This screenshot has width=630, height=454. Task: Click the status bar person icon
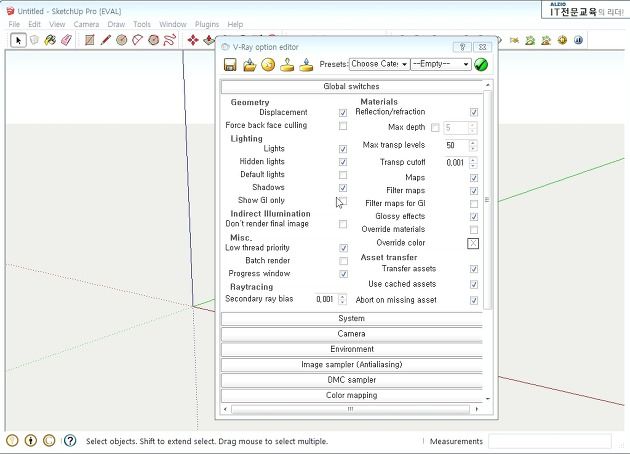pyautogui.click(x=31, y=441)
